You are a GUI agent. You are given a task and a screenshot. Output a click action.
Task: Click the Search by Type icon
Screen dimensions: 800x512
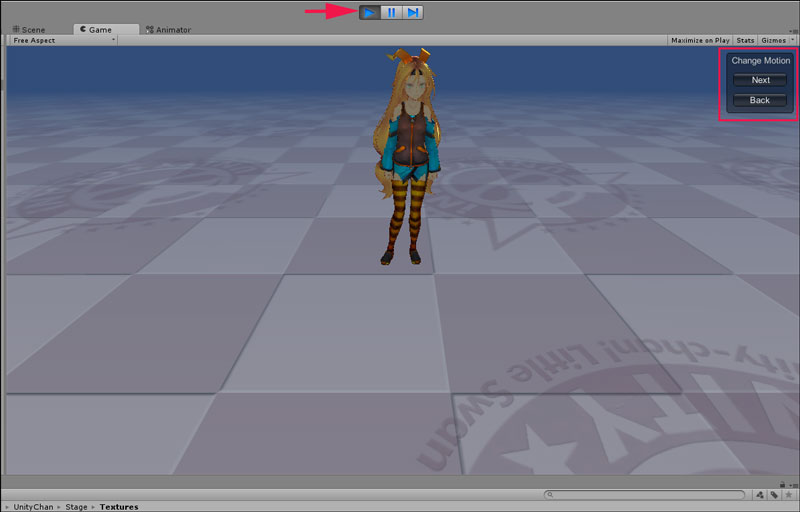point(760,495)
